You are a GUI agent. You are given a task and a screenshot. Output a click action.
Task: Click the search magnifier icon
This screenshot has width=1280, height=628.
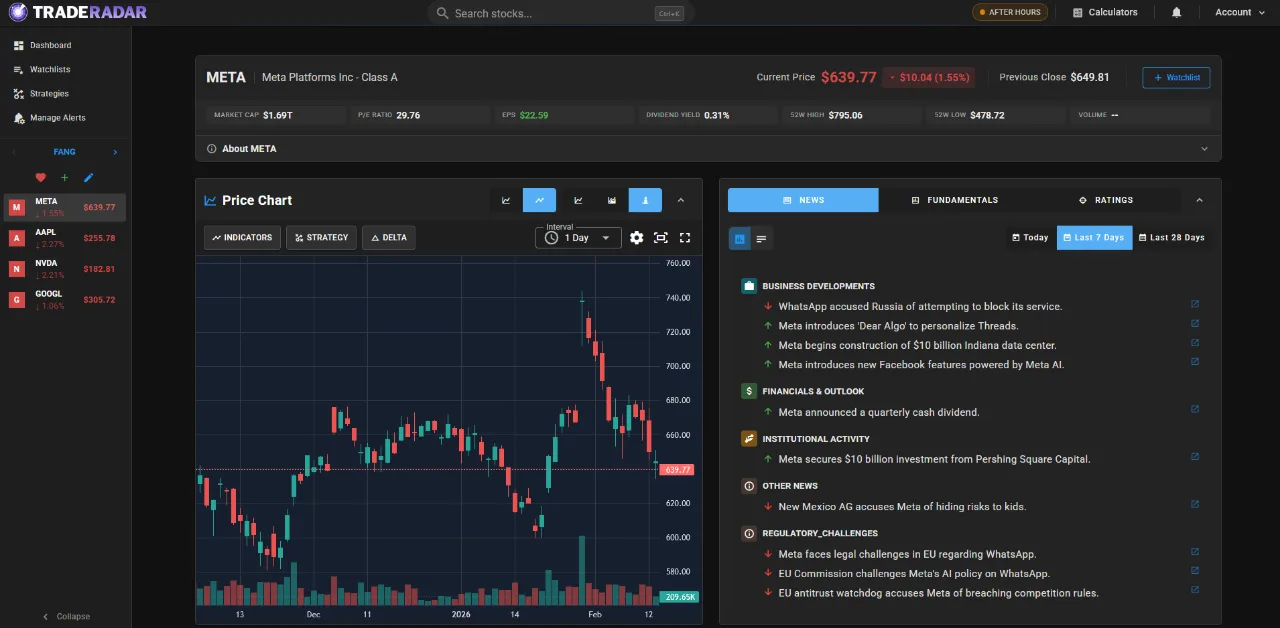[443, 13]
